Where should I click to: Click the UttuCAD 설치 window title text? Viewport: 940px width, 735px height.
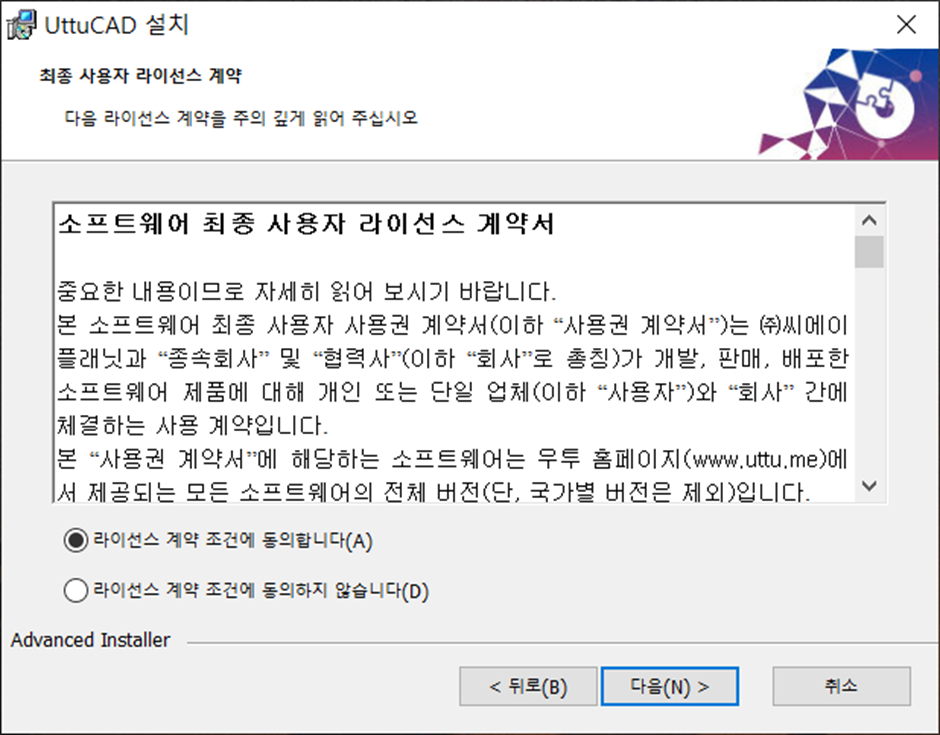(x=117, y=25)
